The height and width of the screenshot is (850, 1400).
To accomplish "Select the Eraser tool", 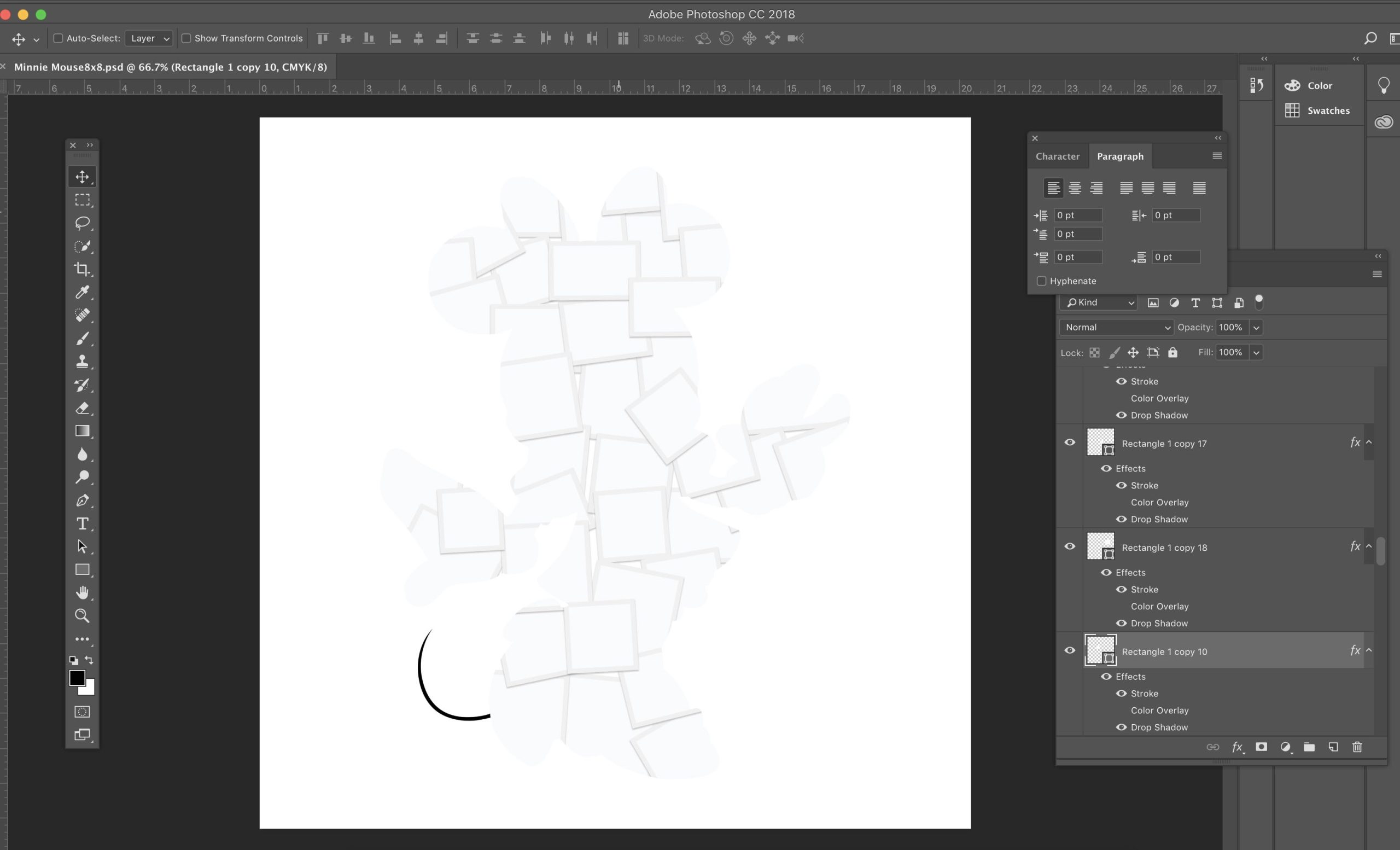I will (83, 408).
